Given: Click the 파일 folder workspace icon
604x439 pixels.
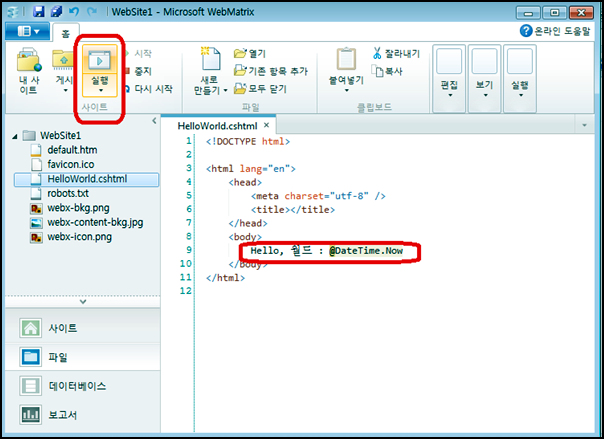Looking at the screenshot, I should pos(30,357).
